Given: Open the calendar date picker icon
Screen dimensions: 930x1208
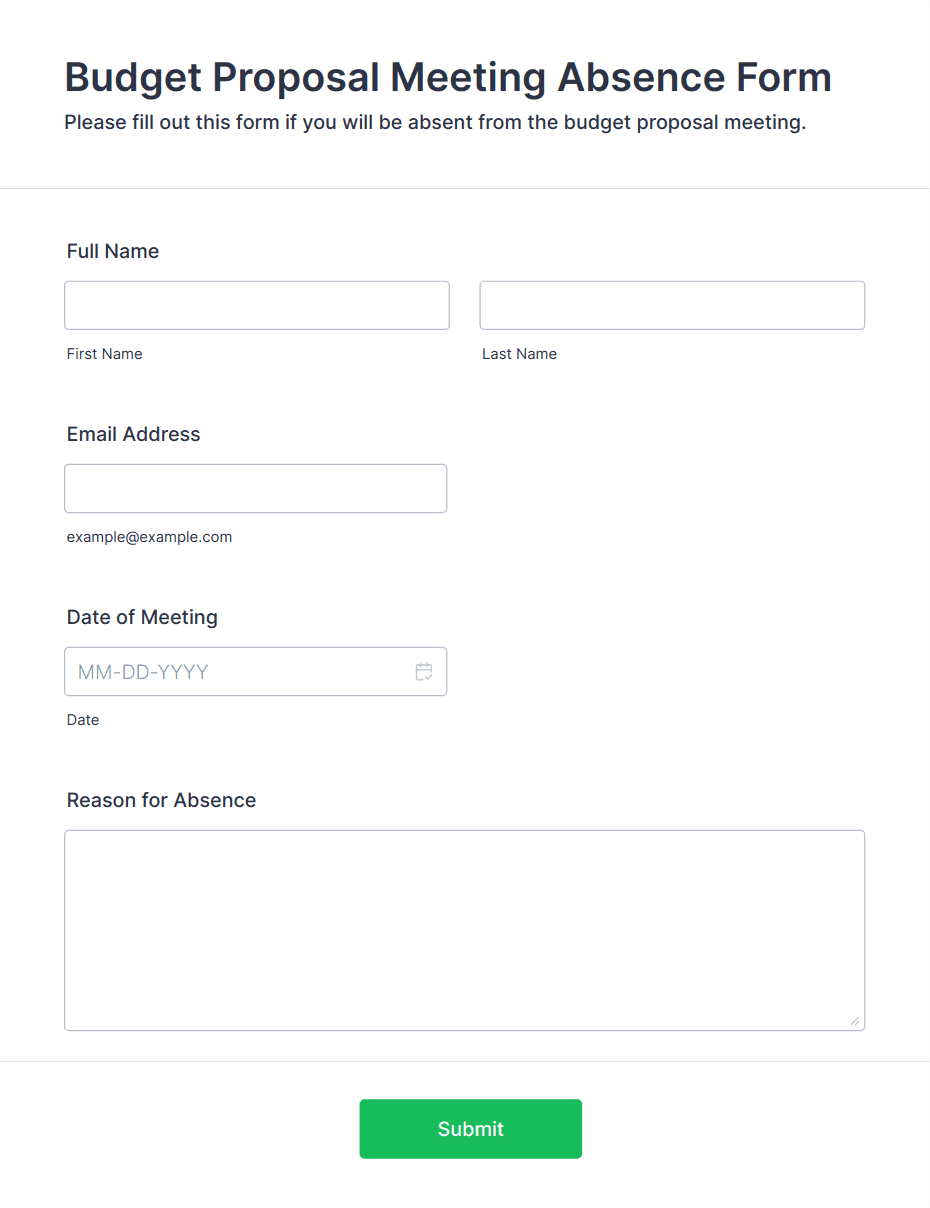Looking at the screenshot, I should (424, 672).
